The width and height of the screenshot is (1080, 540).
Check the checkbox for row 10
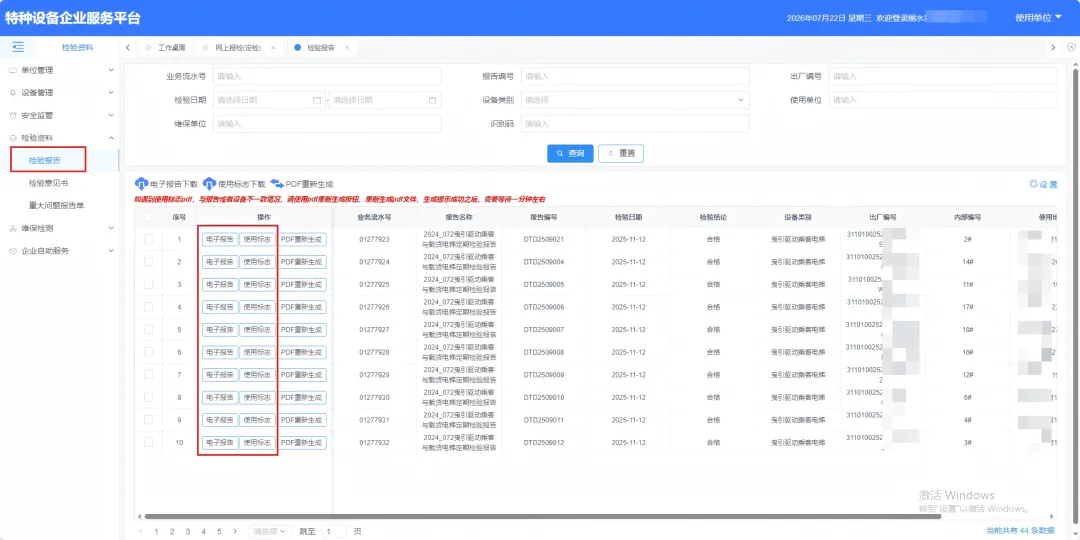coord(148,442)
